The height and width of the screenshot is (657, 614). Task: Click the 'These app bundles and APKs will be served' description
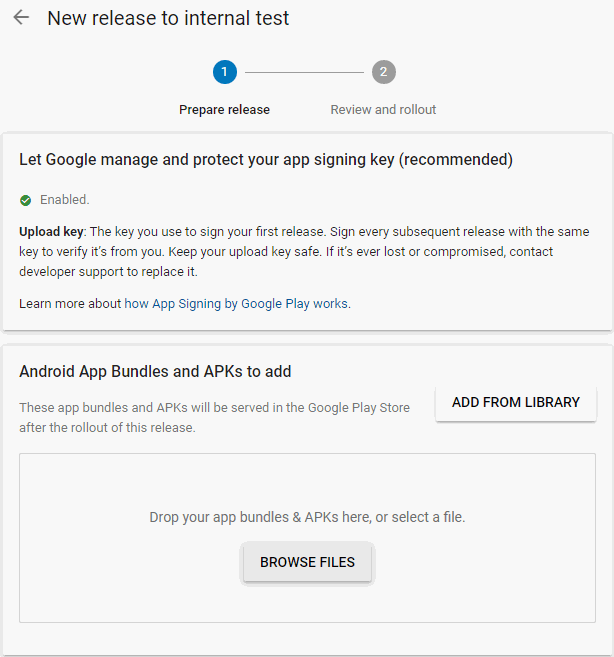click(x=214, y=418)
